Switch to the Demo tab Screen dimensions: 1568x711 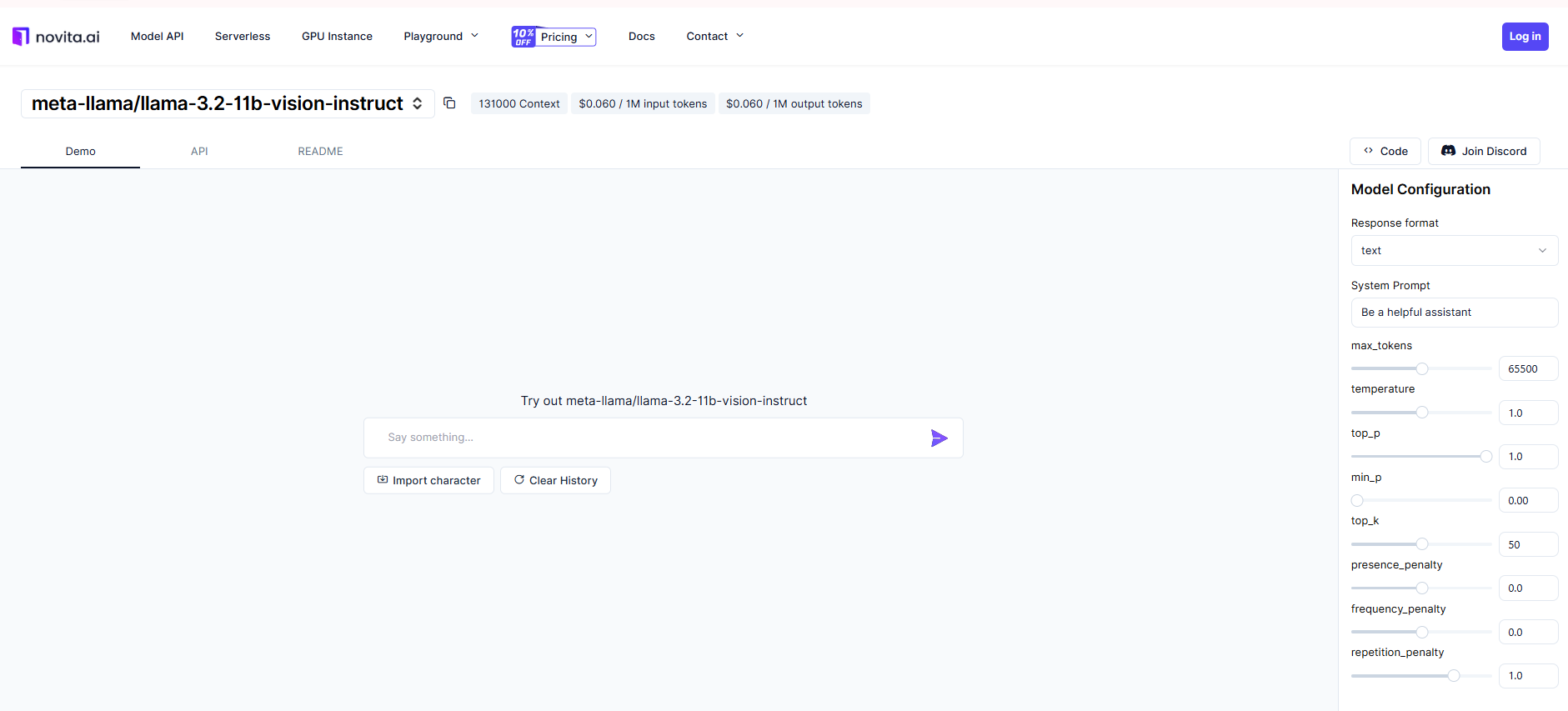click(80, 152)
